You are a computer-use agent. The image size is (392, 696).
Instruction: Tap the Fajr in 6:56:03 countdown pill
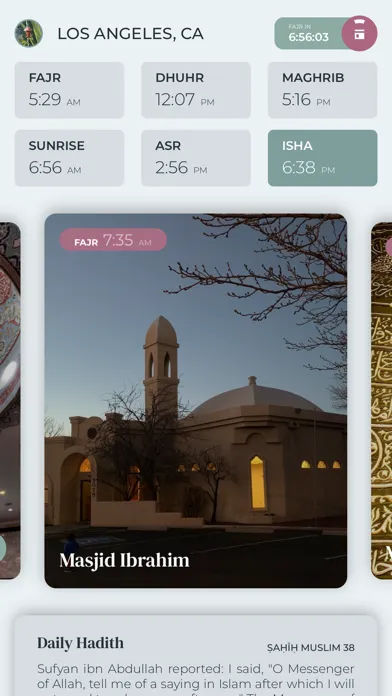coord(310,33)
